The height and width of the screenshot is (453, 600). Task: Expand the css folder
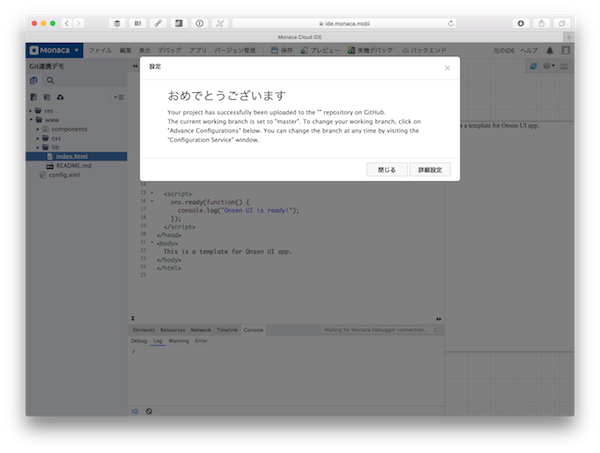(x=38, y=138)
